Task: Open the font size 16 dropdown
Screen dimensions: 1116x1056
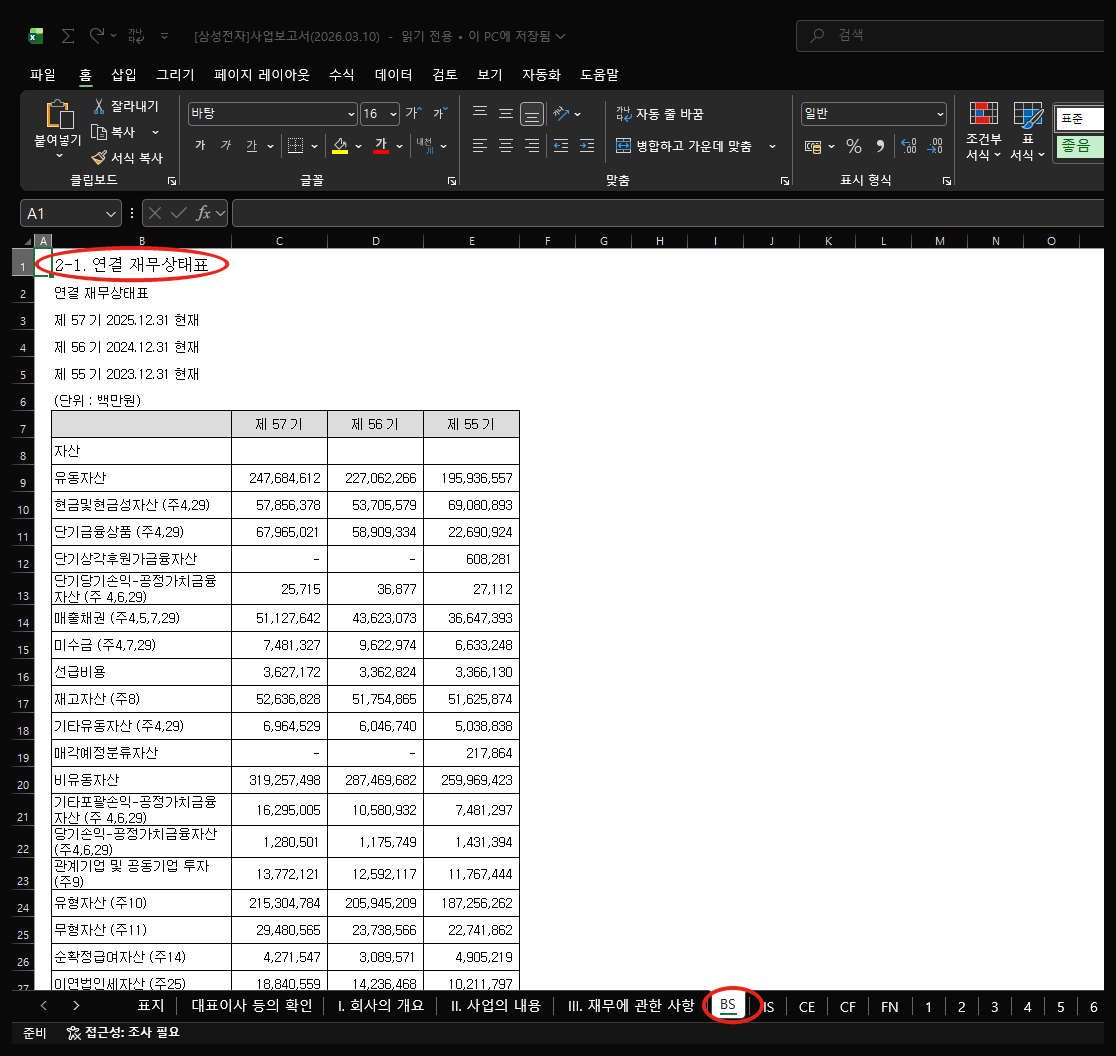Action: [394, 114]
